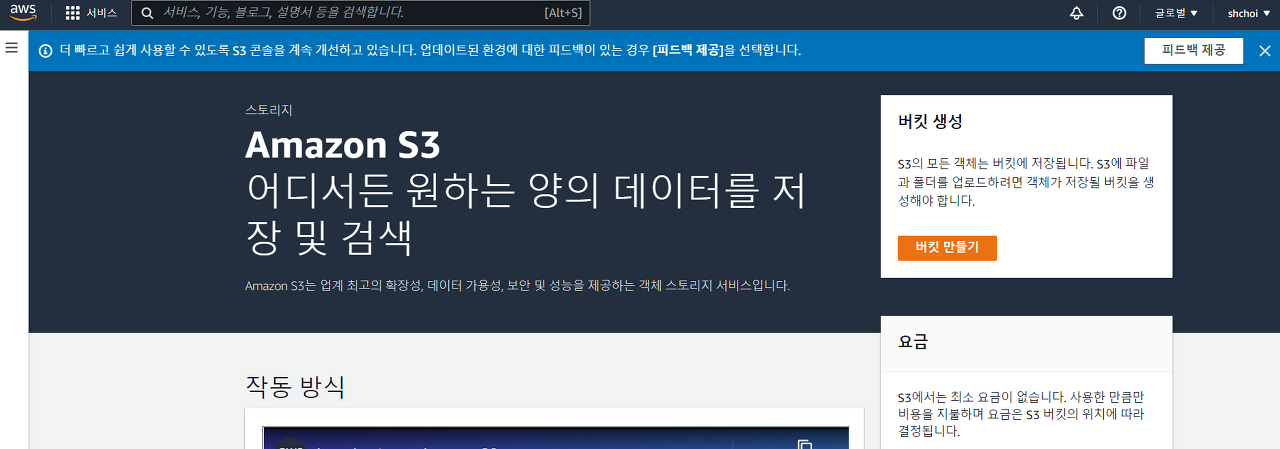Click the 서비스 menu label

coord(101,13)
